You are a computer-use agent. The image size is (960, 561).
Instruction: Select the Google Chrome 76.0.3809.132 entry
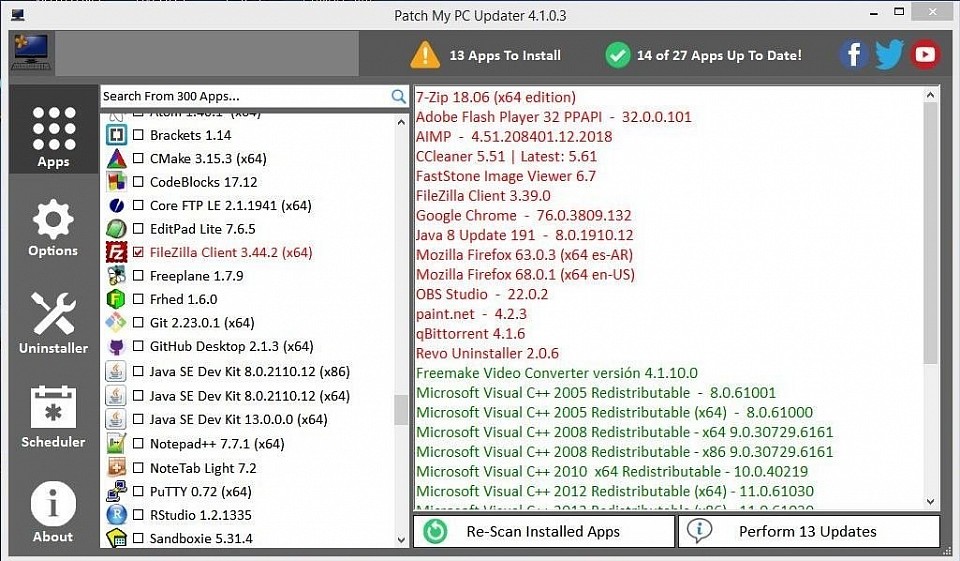click(x=523, y=216)
